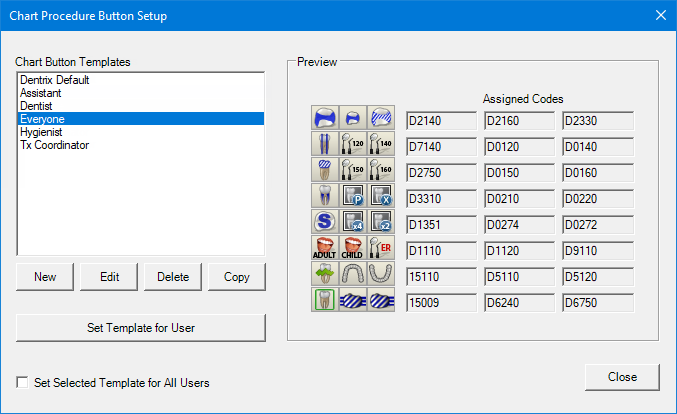Click the Delete template button
Image resolution: width=677 pixels, height=414 pixels.
pos(173,277)
